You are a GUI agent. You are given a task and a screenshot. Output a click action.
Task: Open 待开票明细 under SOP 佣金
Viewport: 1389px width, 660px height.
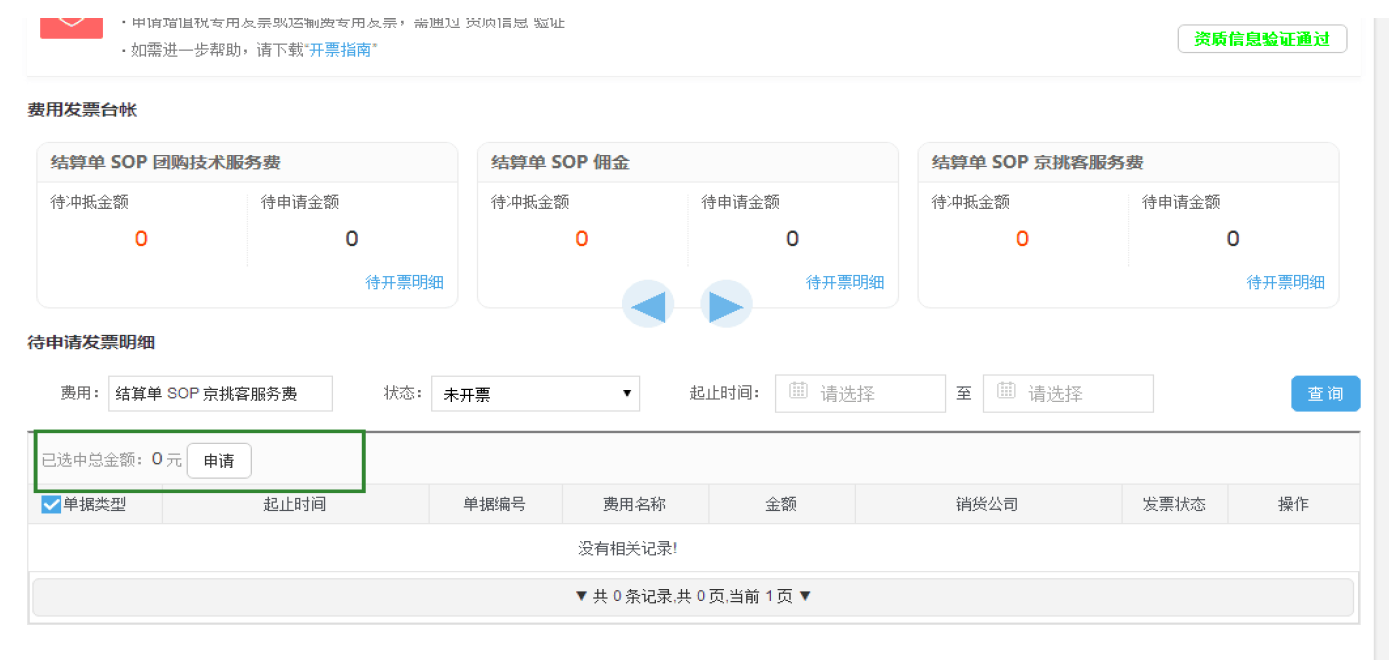coord(845,283)
